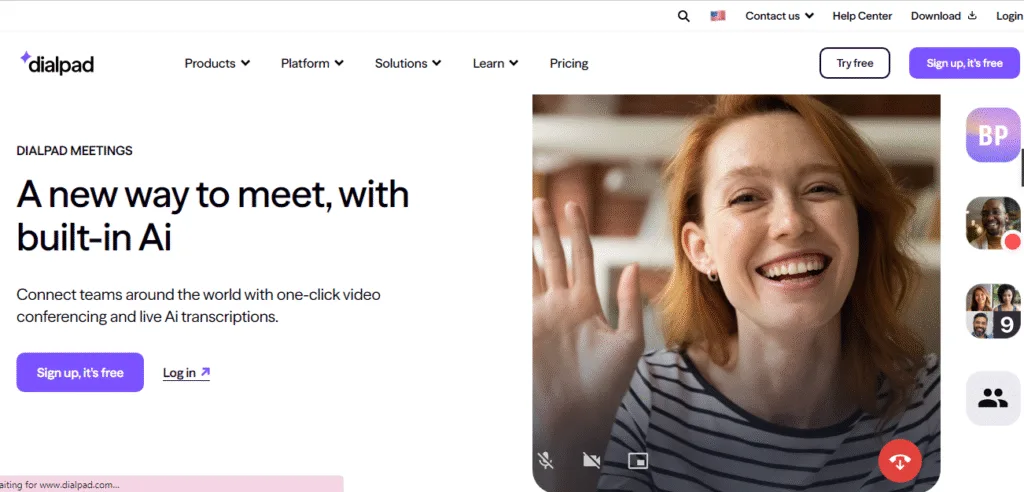Expand the Products menu
Screen dimensions: 1024x492
217,63
